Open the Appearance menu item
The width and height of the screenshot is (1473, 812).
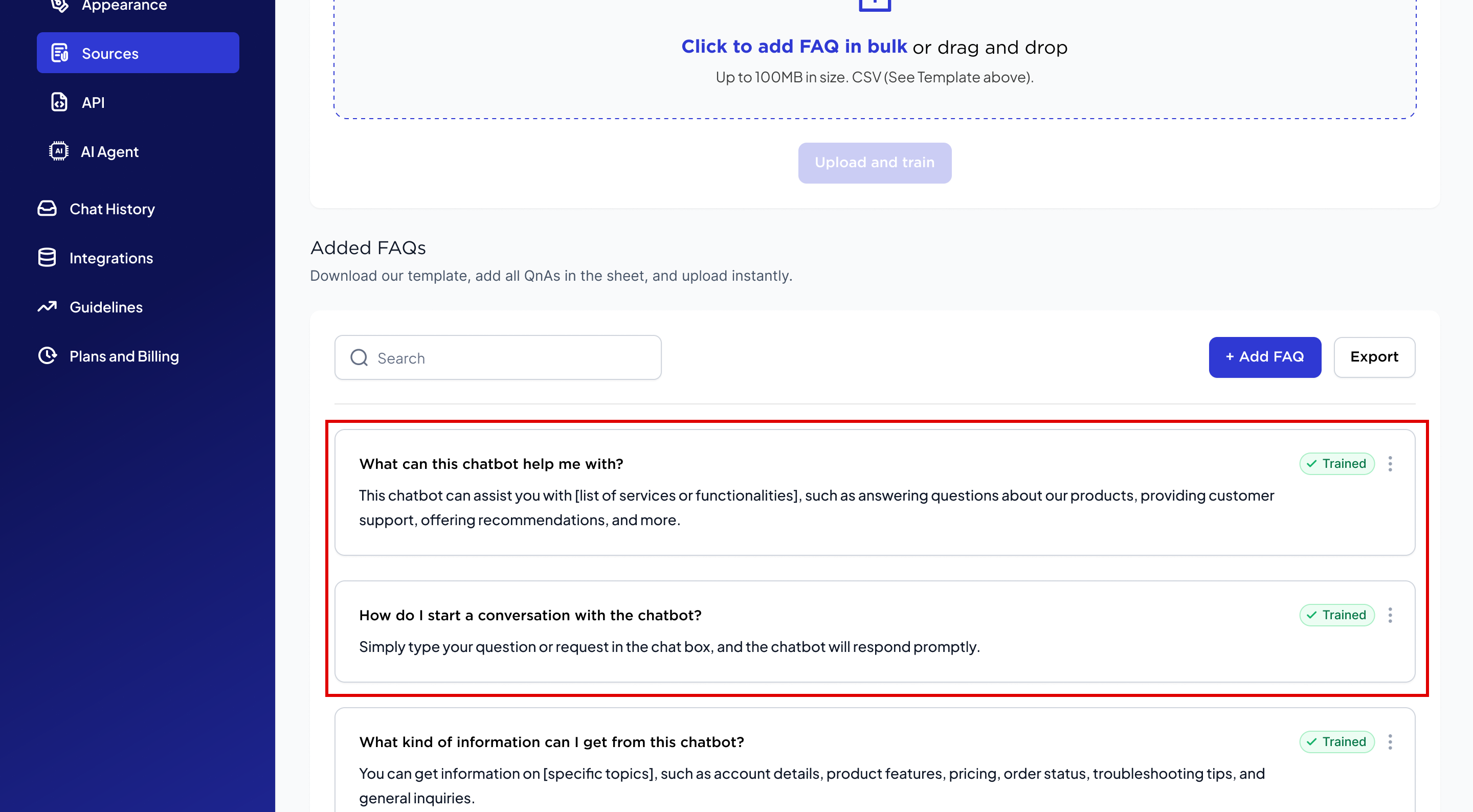pyautogui.click(x=123, y=6)
